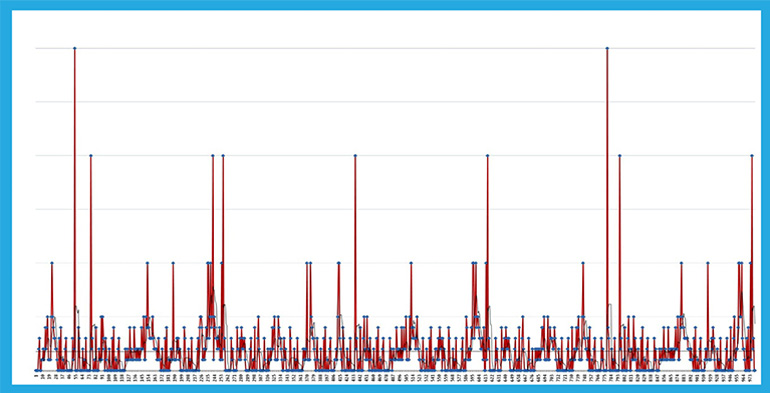Select the gray trend line bump beside the earliest tallest spike

pyautogui.click(x=77, y=310)
